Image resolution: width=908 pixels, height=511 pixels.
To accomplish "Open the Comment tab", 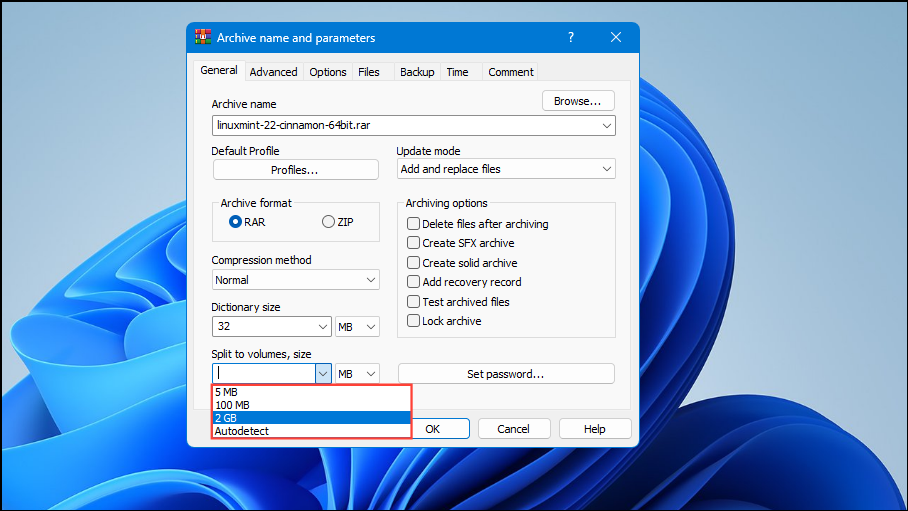I will click(x=511, y=72).
